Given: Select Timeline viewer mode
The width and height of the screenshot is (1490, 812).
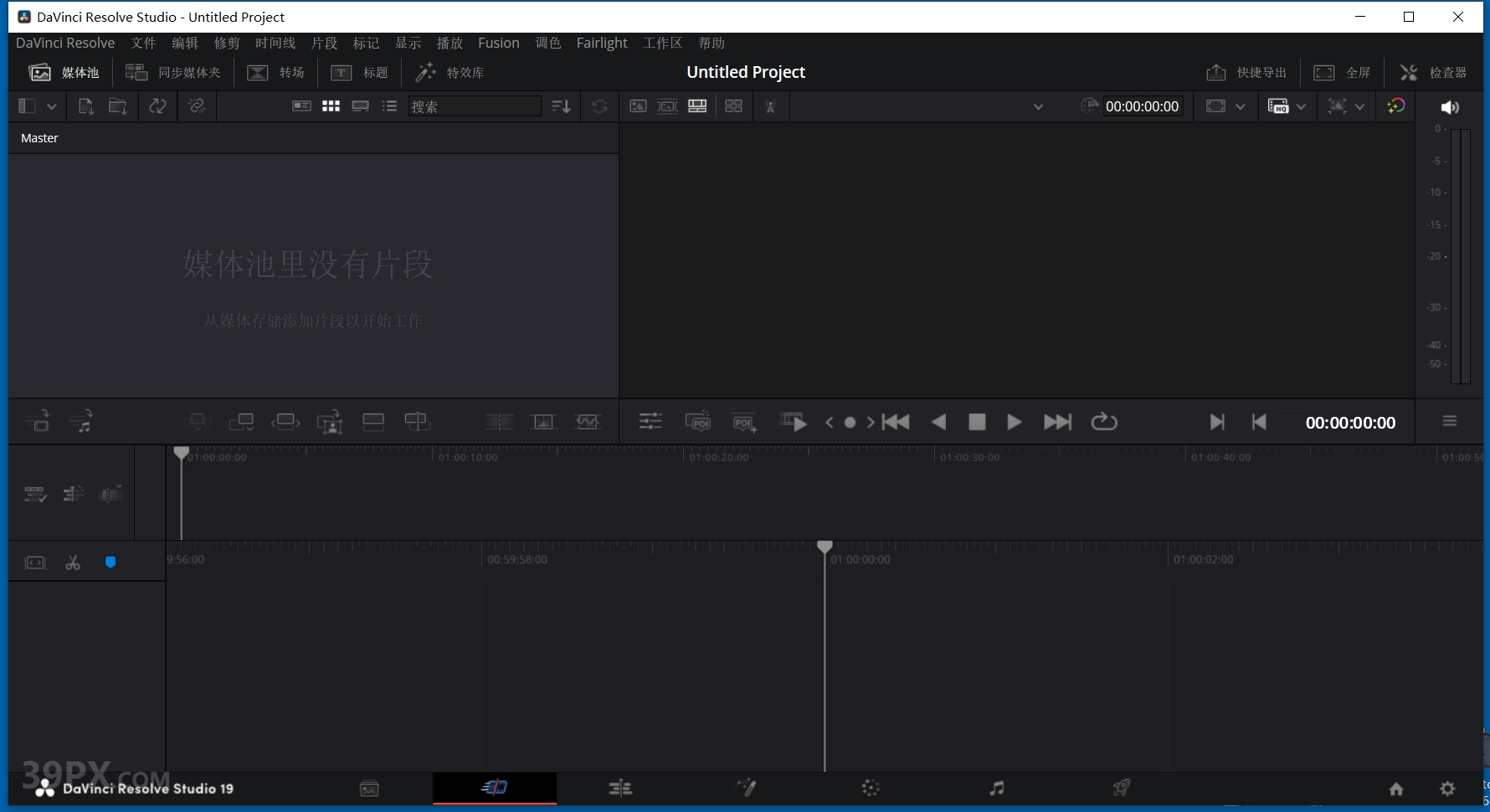Looking at the screenshot, I should point(697,106).
